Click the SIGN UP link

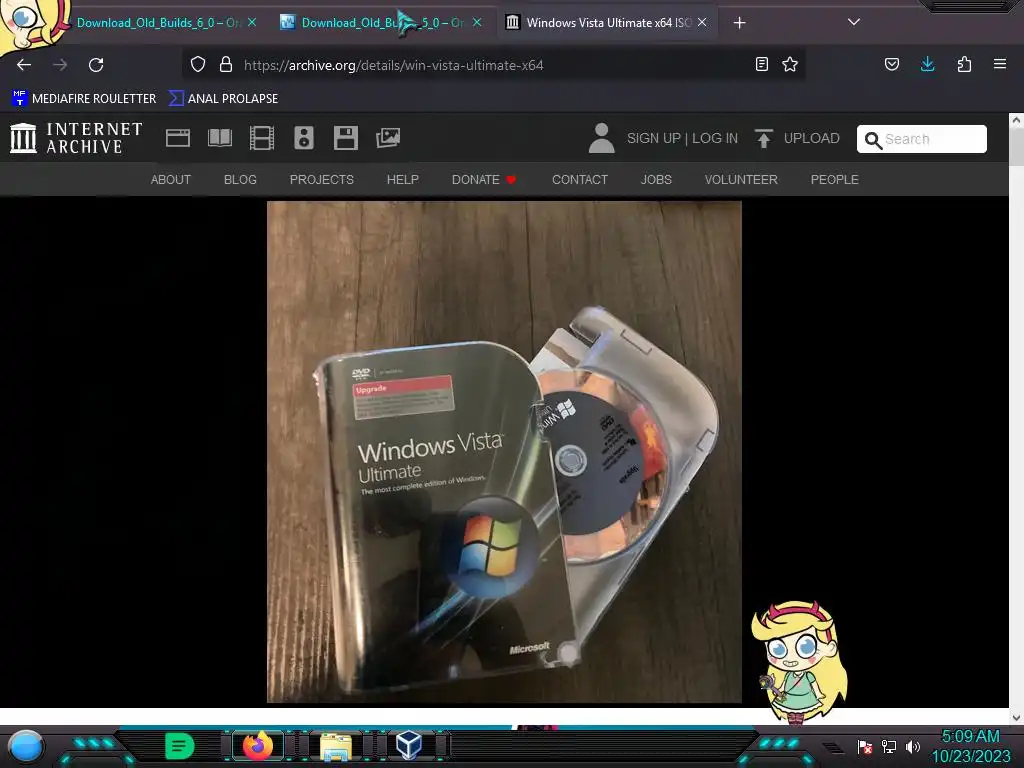(654, 138)
